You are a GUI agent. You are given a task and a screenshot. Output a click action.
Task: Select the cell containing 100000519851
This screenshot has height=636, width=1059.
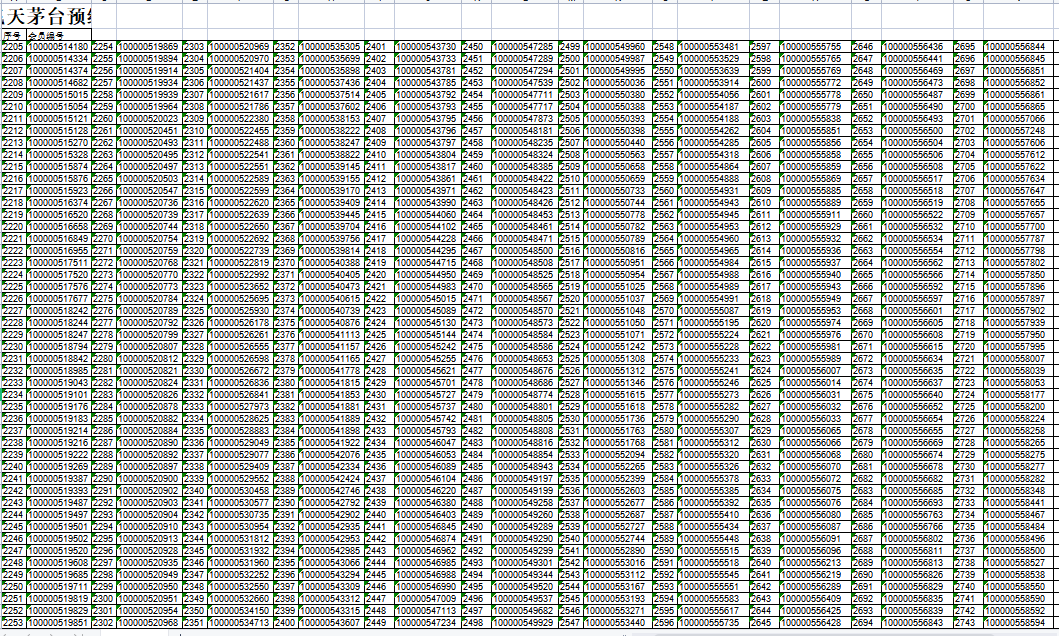click(58, 622)
